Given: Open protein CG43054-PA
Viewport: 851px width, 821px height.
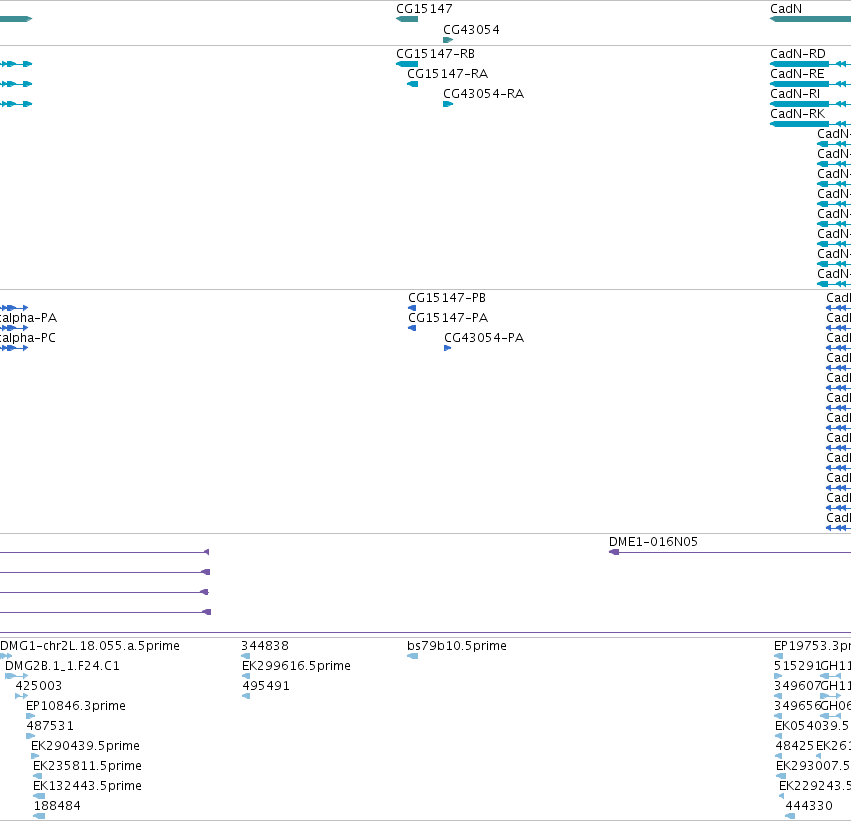Looking at the screenshot, I should tap(484, 338).
